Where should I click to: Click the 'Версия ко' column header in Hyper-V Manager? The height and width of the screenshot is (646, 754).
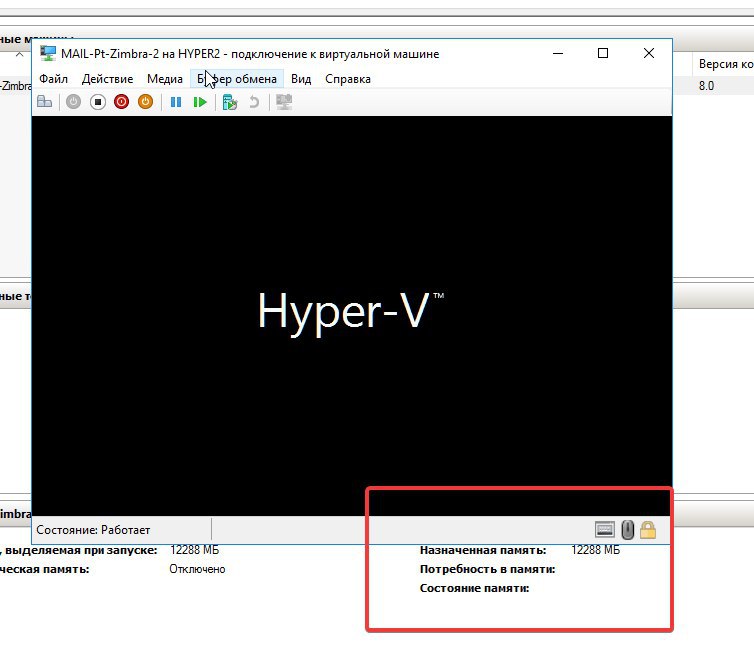(x=726, y=64)
